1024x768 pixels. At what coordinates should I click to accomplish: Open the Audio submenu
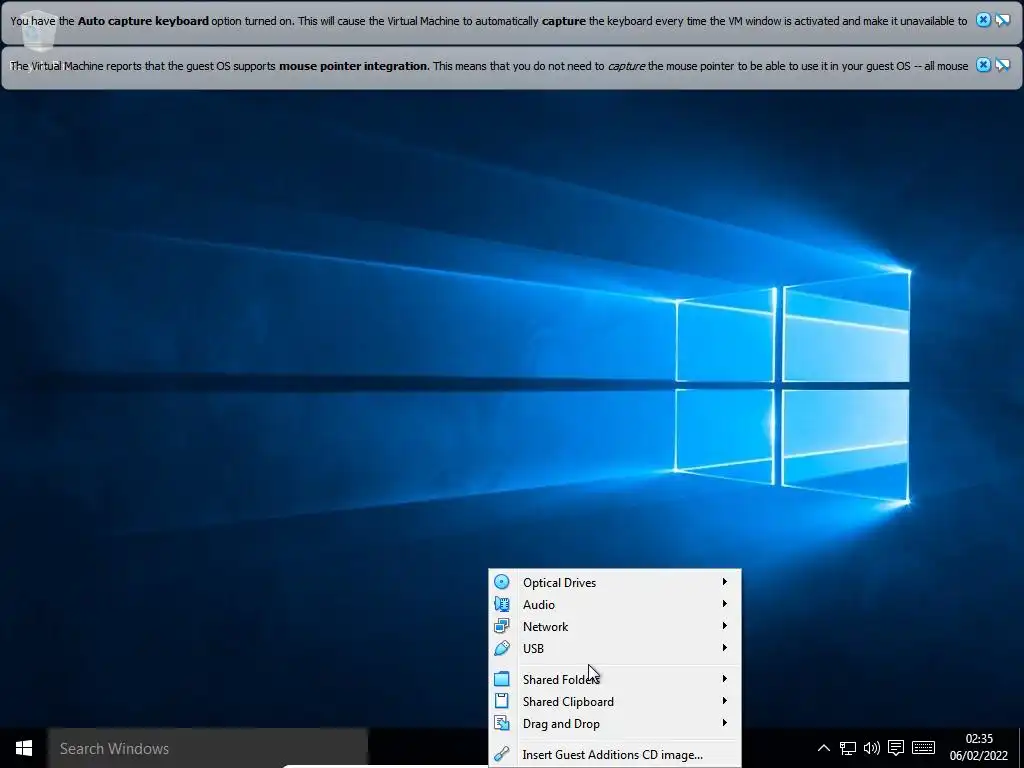(x=615, y=604)
